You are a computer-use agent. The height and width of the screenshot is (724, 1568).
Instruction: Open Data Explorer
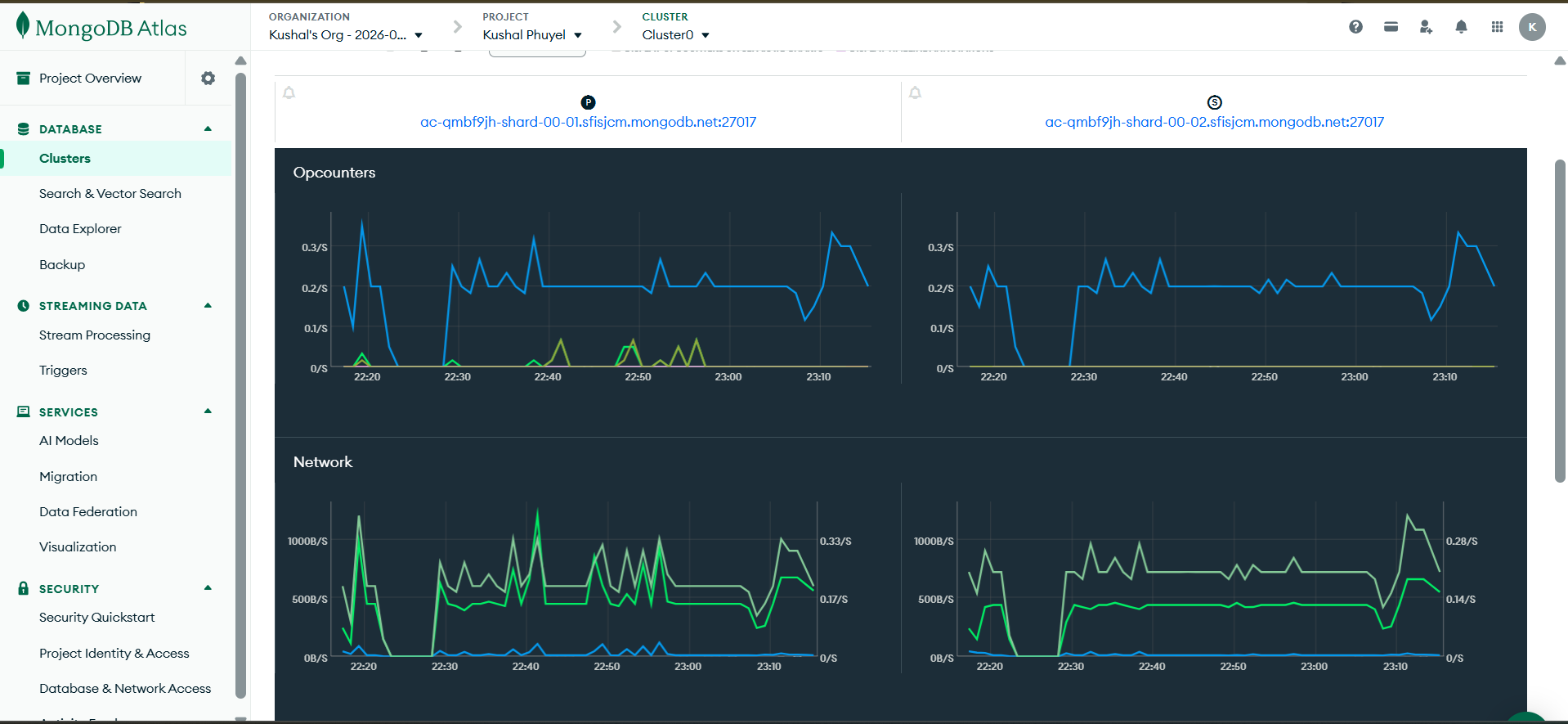[x=80, y=229]
